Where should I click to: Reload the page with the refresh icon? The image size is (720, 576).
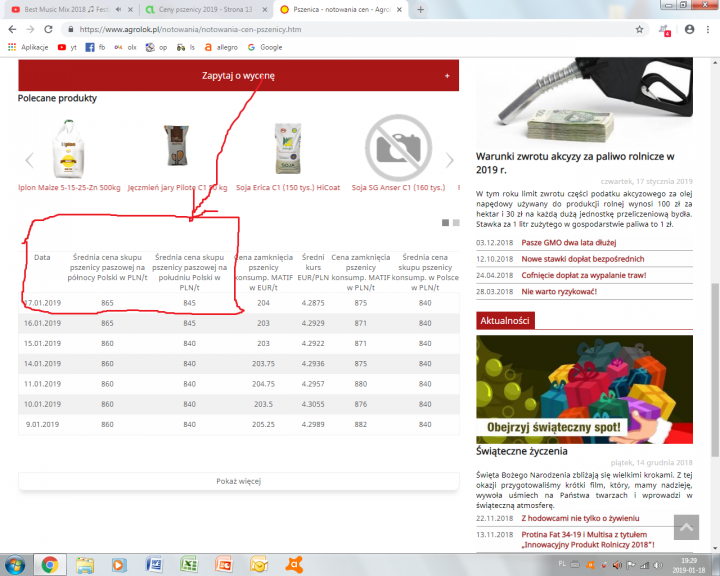tap(51, 29)
